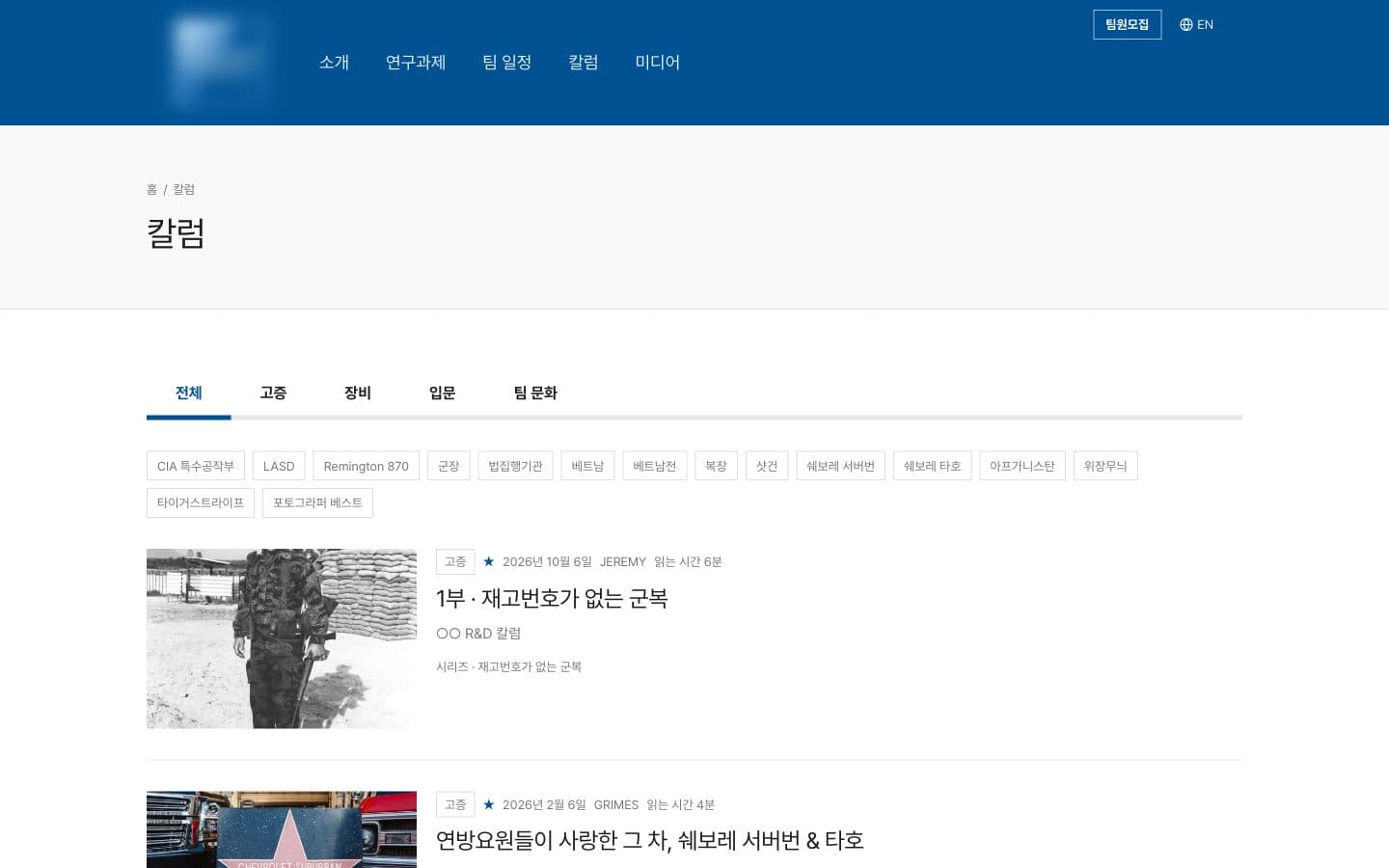
Task: Select the 전체 tab
Action: pyautogui.click(x=189, y=393)
